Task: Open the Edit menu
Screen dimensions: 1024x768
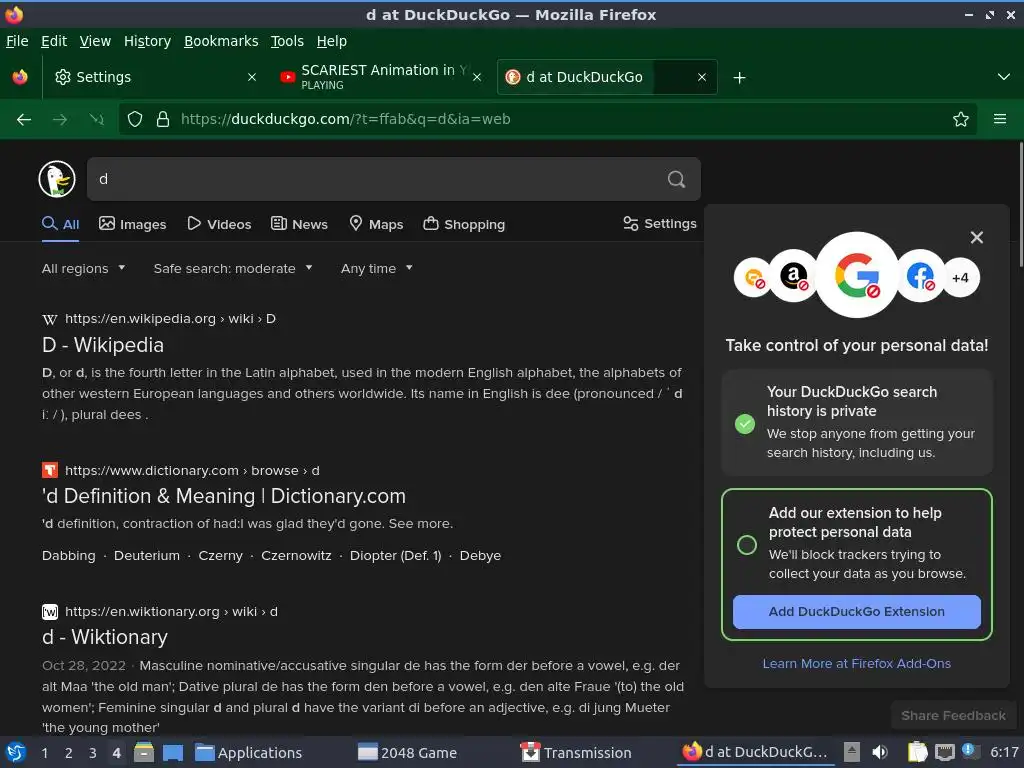Action: (54, 41)
